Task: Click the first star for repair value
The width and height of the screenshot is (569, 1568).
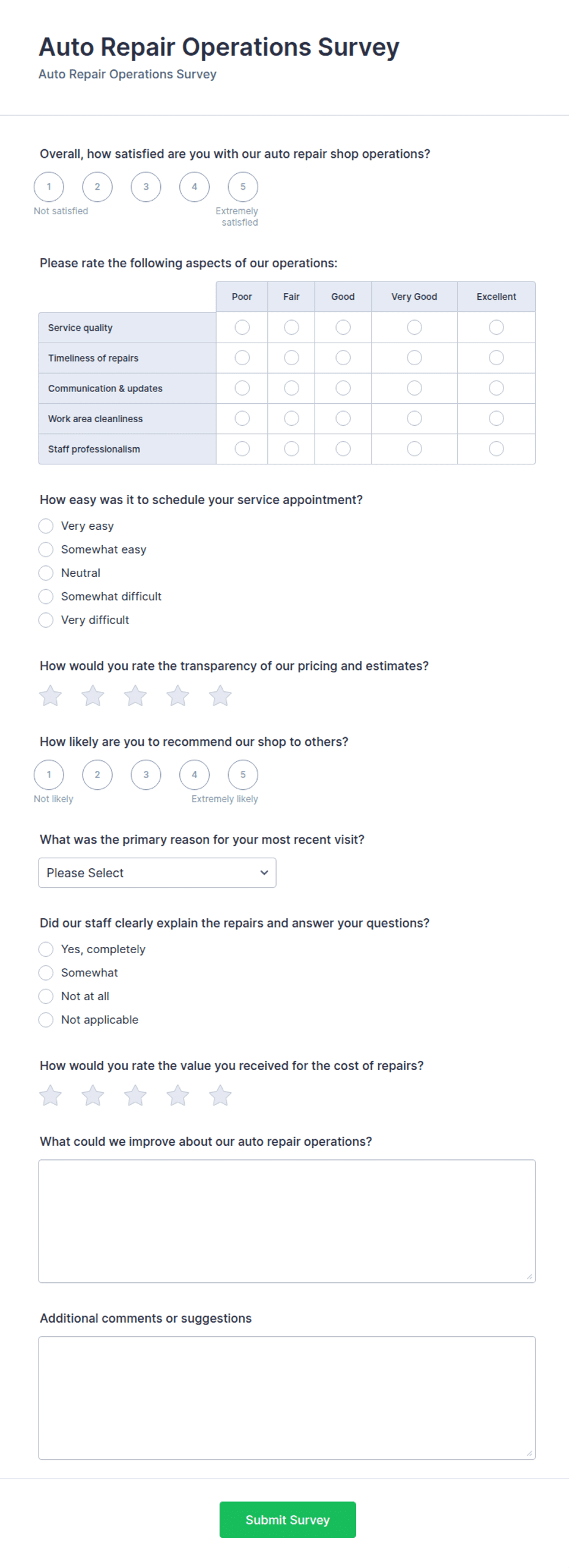Action: coord(50,1095)
